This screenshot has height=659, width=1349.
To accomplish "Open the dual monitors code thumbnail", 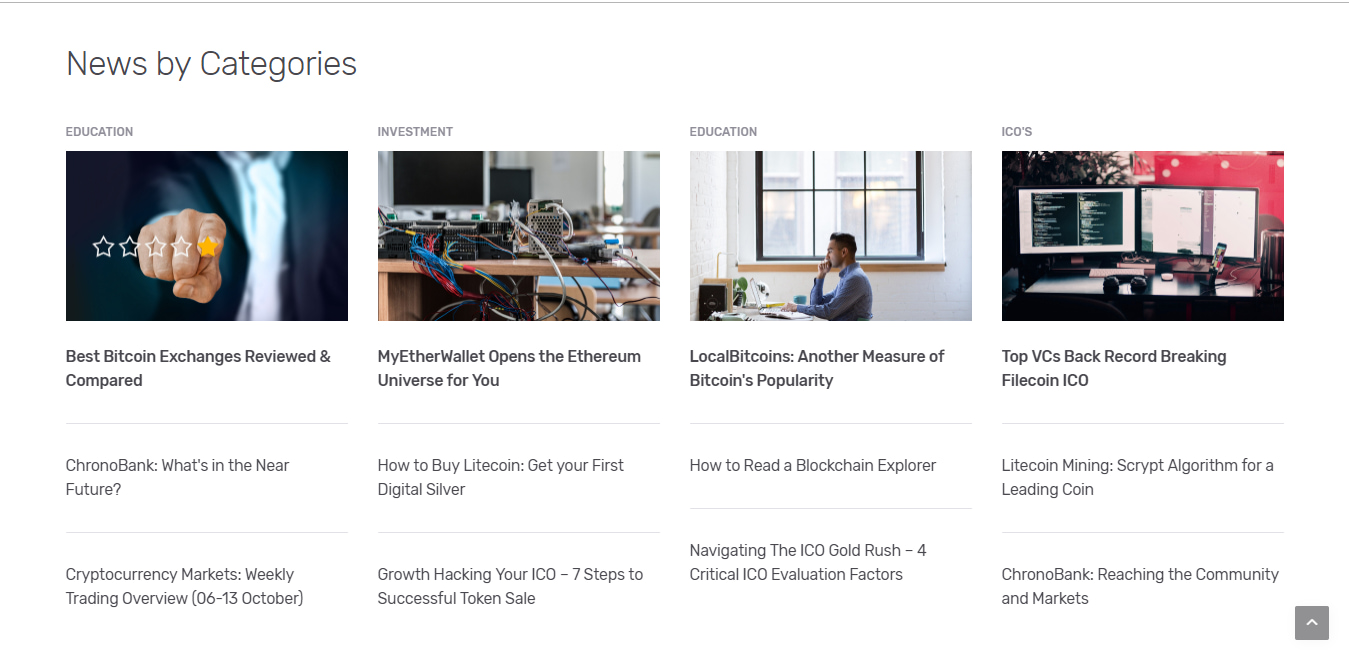I will click(1142, 236).
